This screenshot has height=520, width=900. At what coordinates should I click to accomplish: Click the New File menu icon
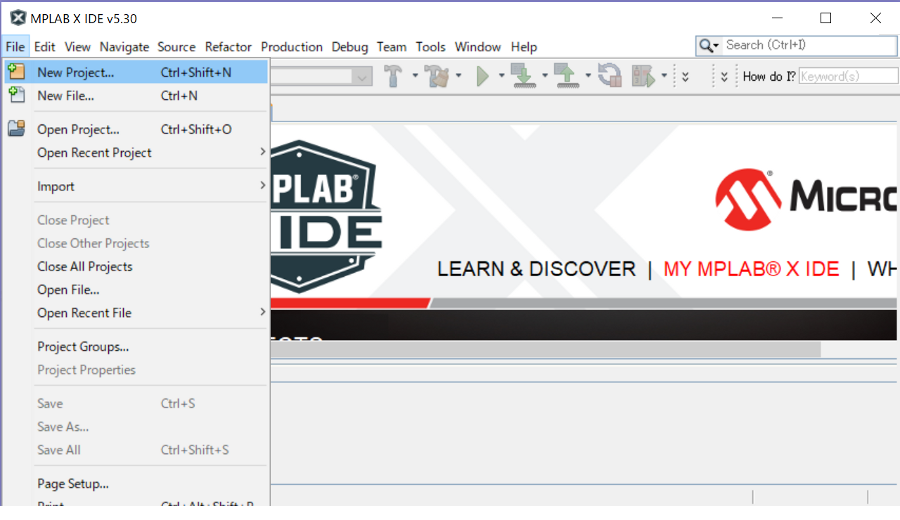click(x=16, y=96)
